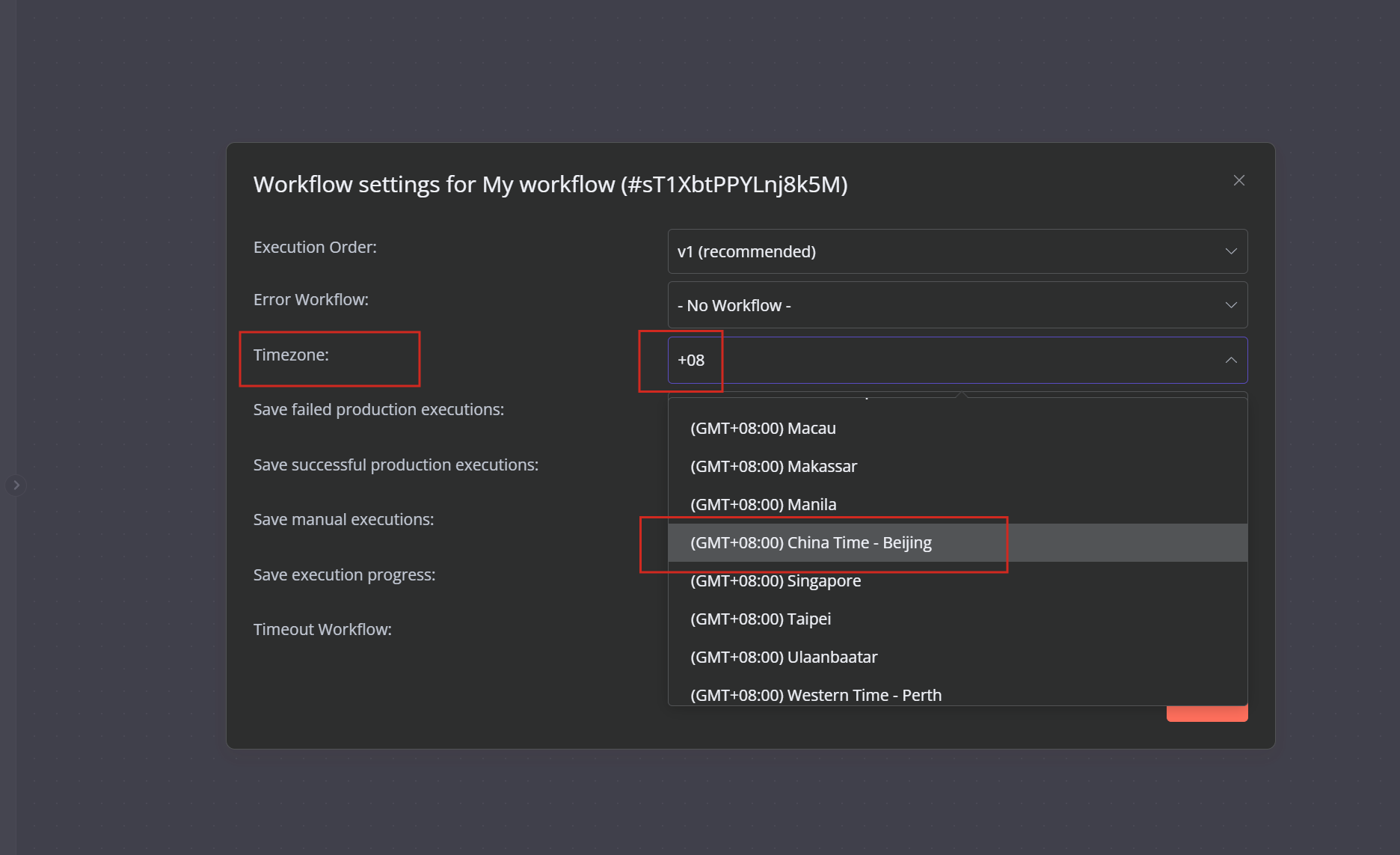Choose (GMT+08:00) Makassar from the list
This screenshot has height=855, width=1400.
coord(773,467)
